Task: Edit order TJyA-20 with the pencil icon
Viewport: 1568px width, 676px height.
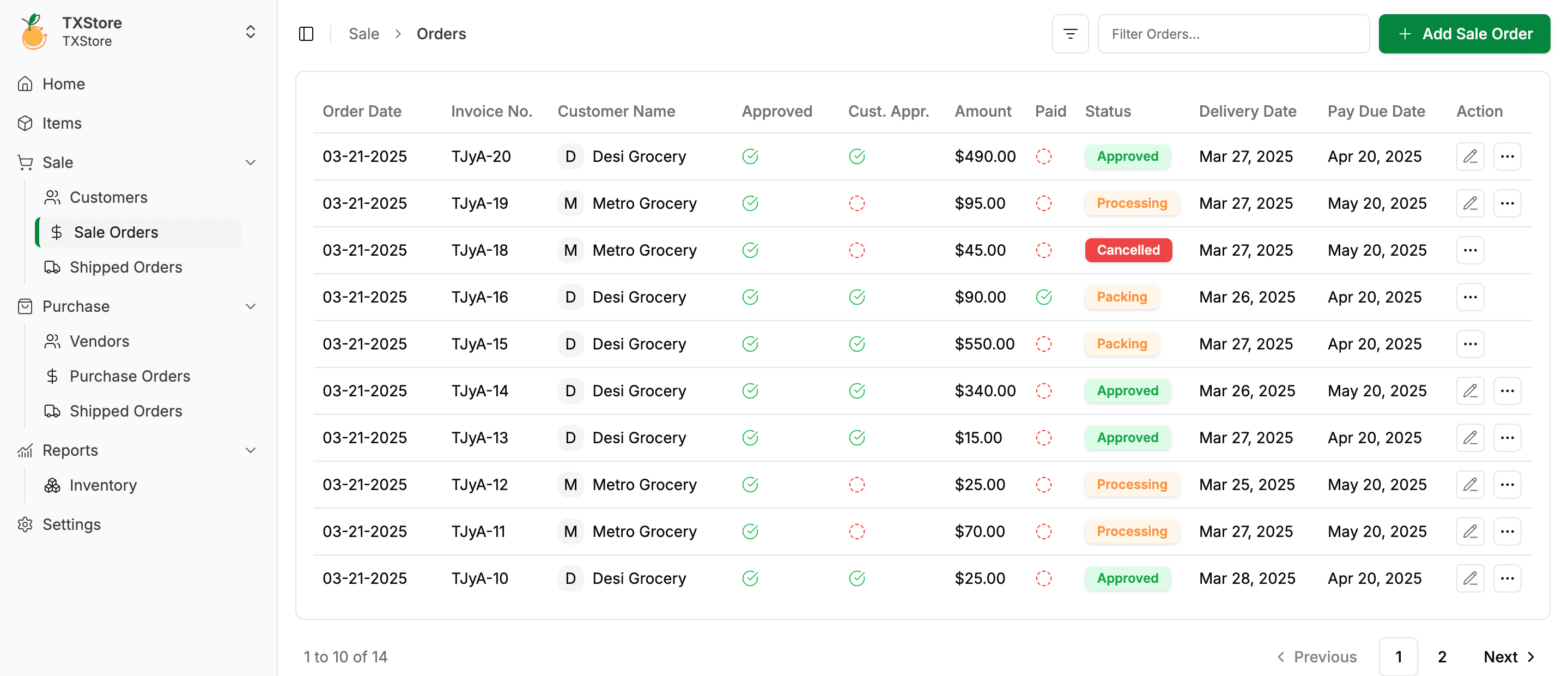Action: pyautogui.click(x=1469, y=156)
